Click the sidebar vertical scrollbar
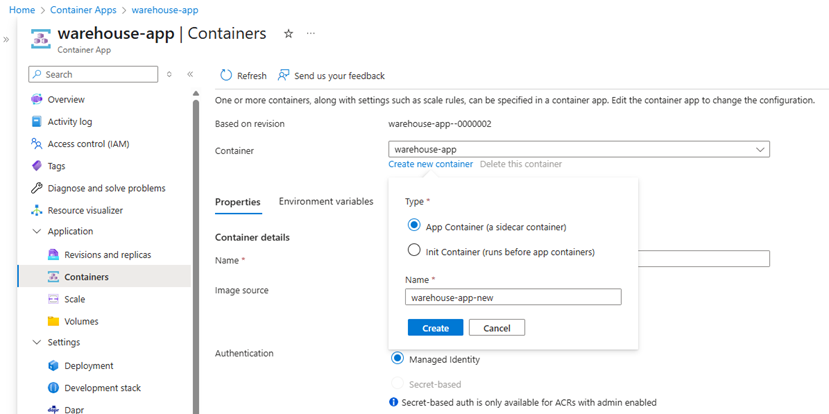This screenshot has width=829, height=414. pos(196,254)
